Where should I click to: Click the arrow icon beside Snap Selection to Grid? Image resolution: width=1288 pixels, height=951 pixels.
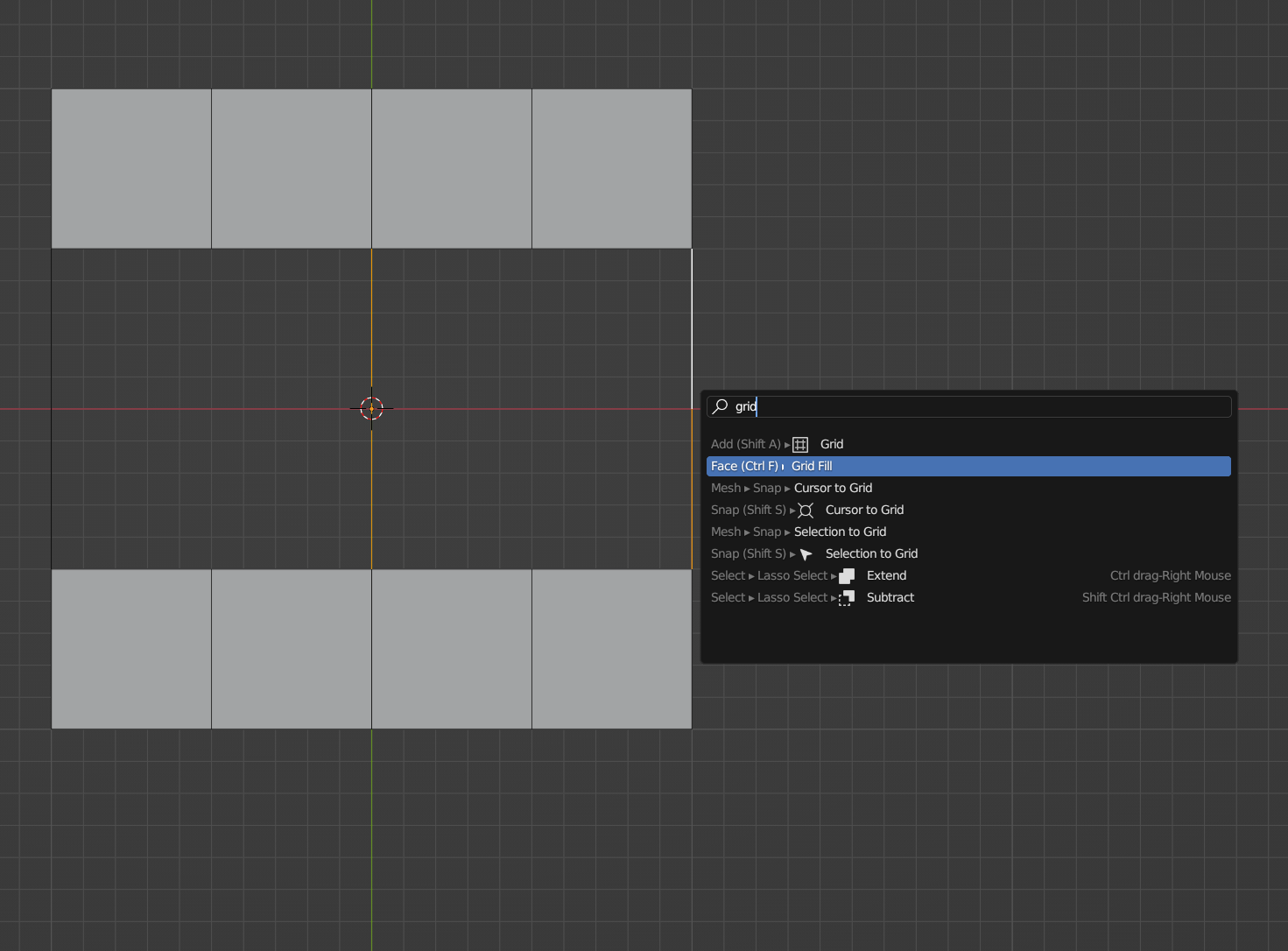(x=806, y=554)
